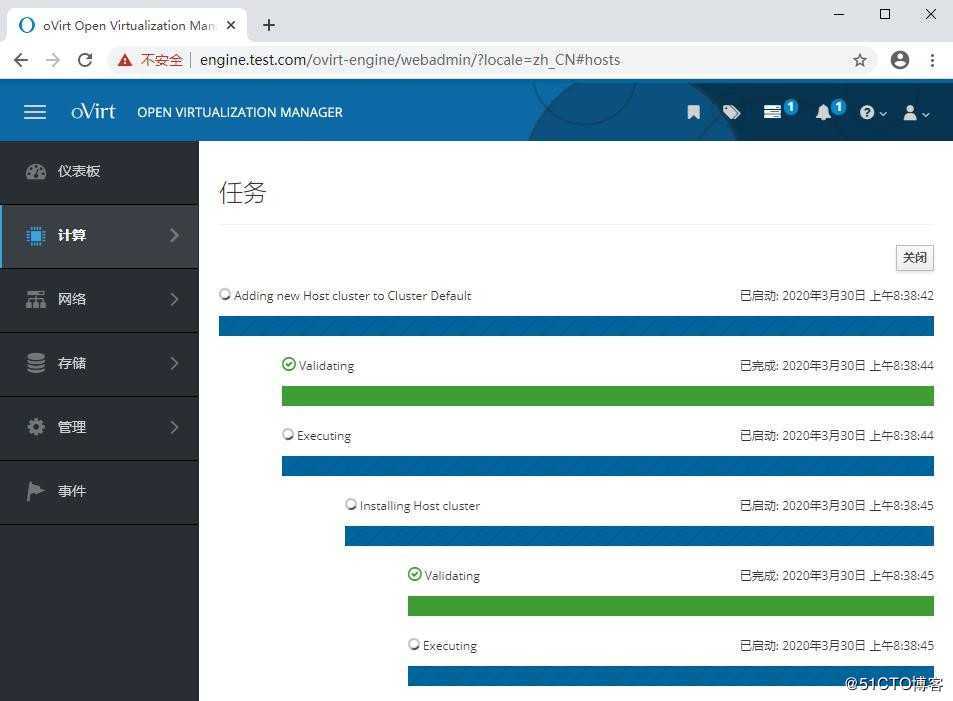Click the events flag icon
The image size is (953, 701).
click(x=35, y=491)
